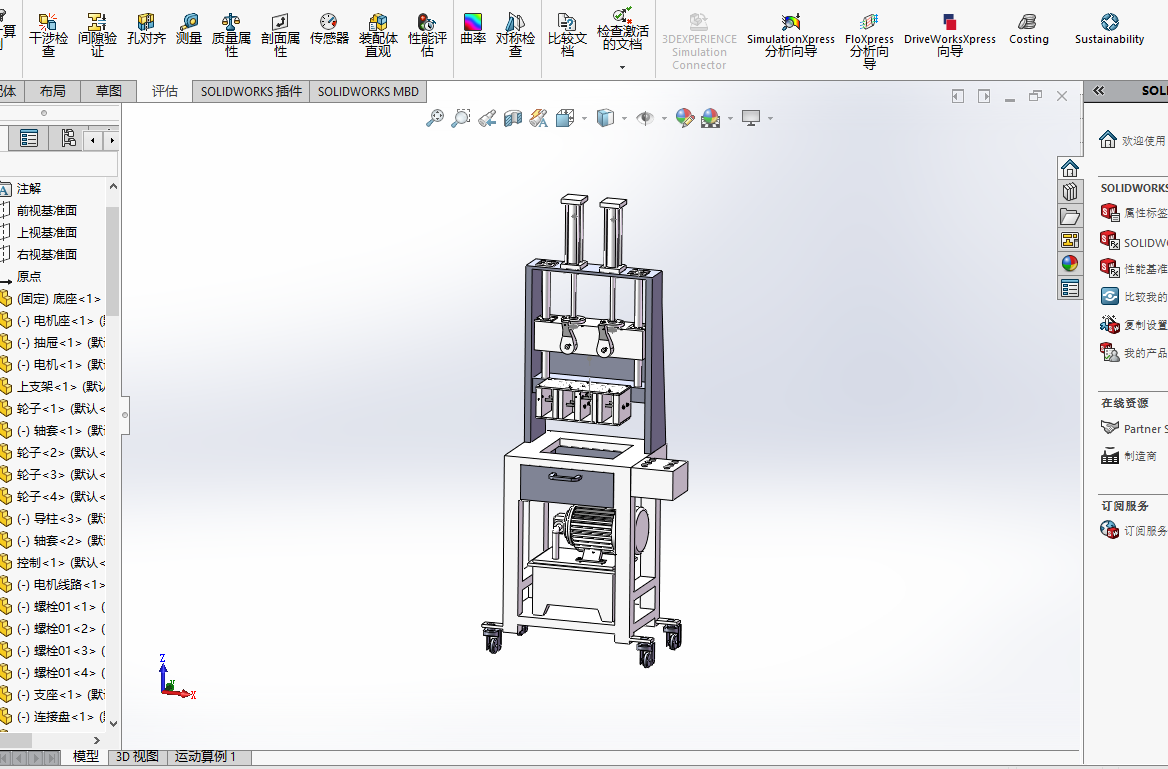Viewport: 1168px width, 769px height.
Task: Click 属性标签 link in task pane
Action: [x=1145, y=213]
